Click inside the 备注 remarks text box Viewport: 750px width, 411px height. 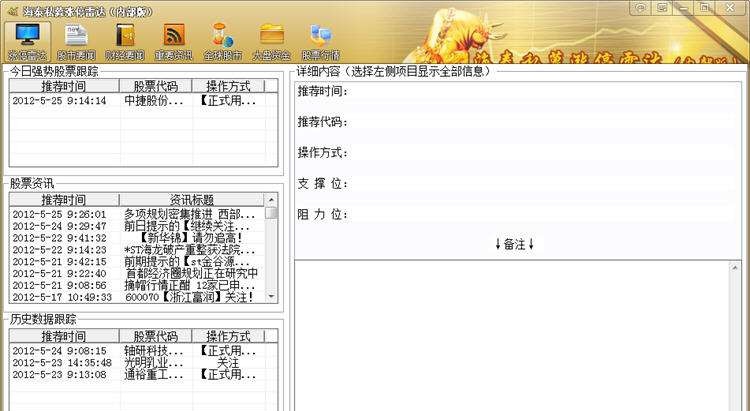point(512,336)
